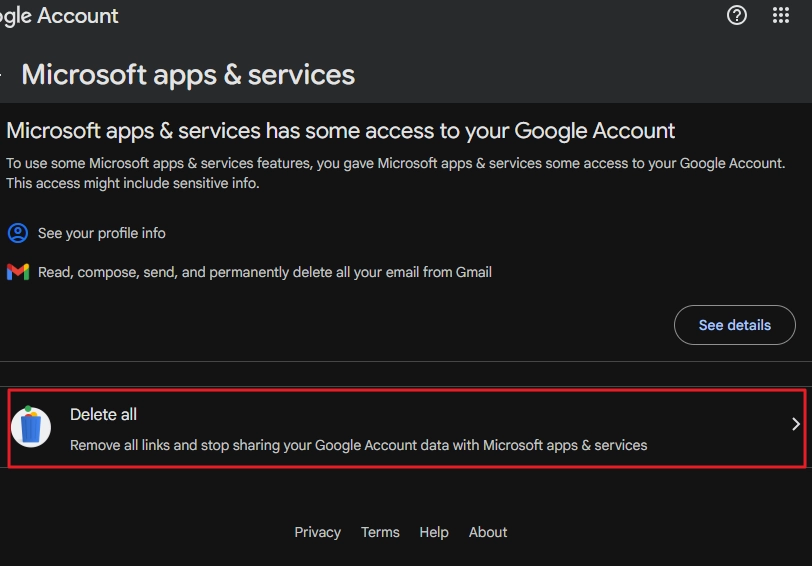Click the 'See your profile info' text
Screen dimensions: 812x566
[x=102, y=233]
